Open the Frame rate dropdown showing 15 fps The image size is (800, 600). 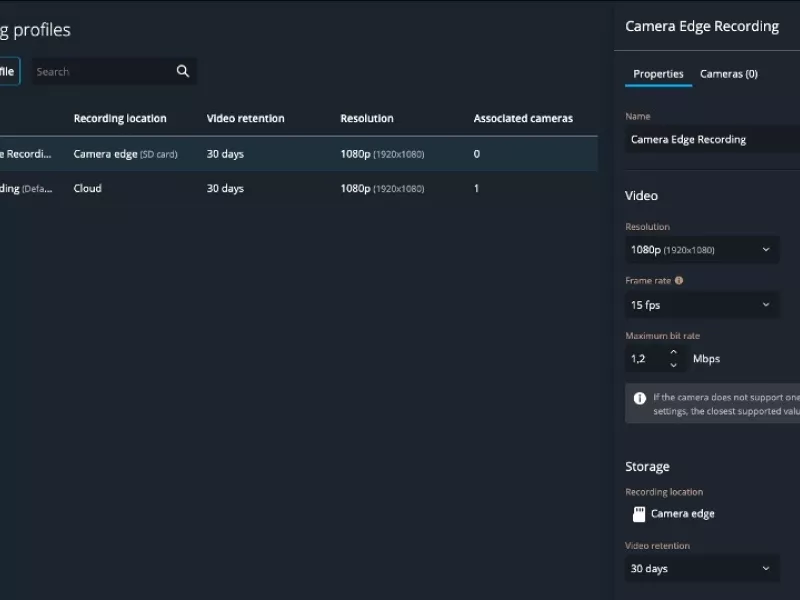click(701, 304)
